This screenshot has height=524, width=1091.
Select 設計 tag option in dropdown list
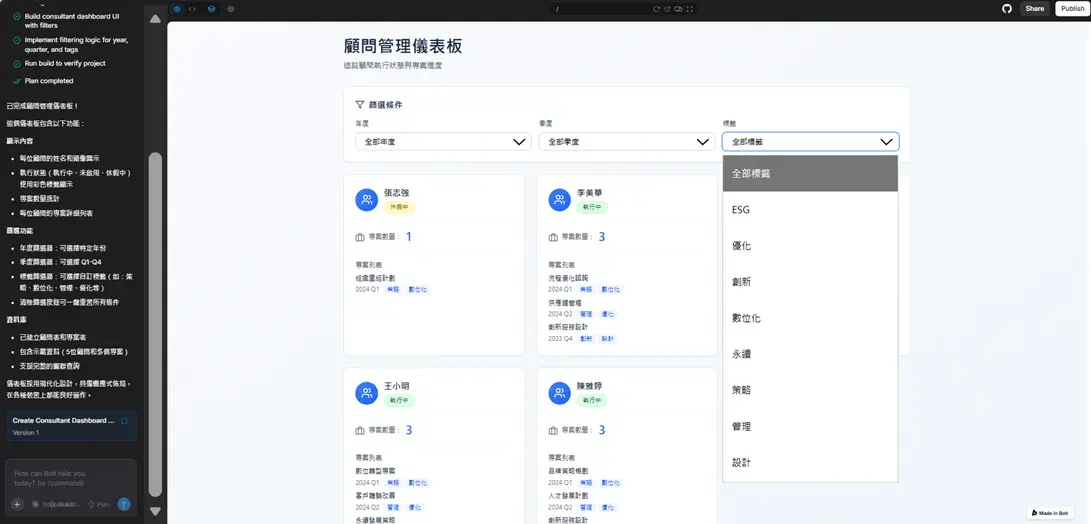point(811,463)
